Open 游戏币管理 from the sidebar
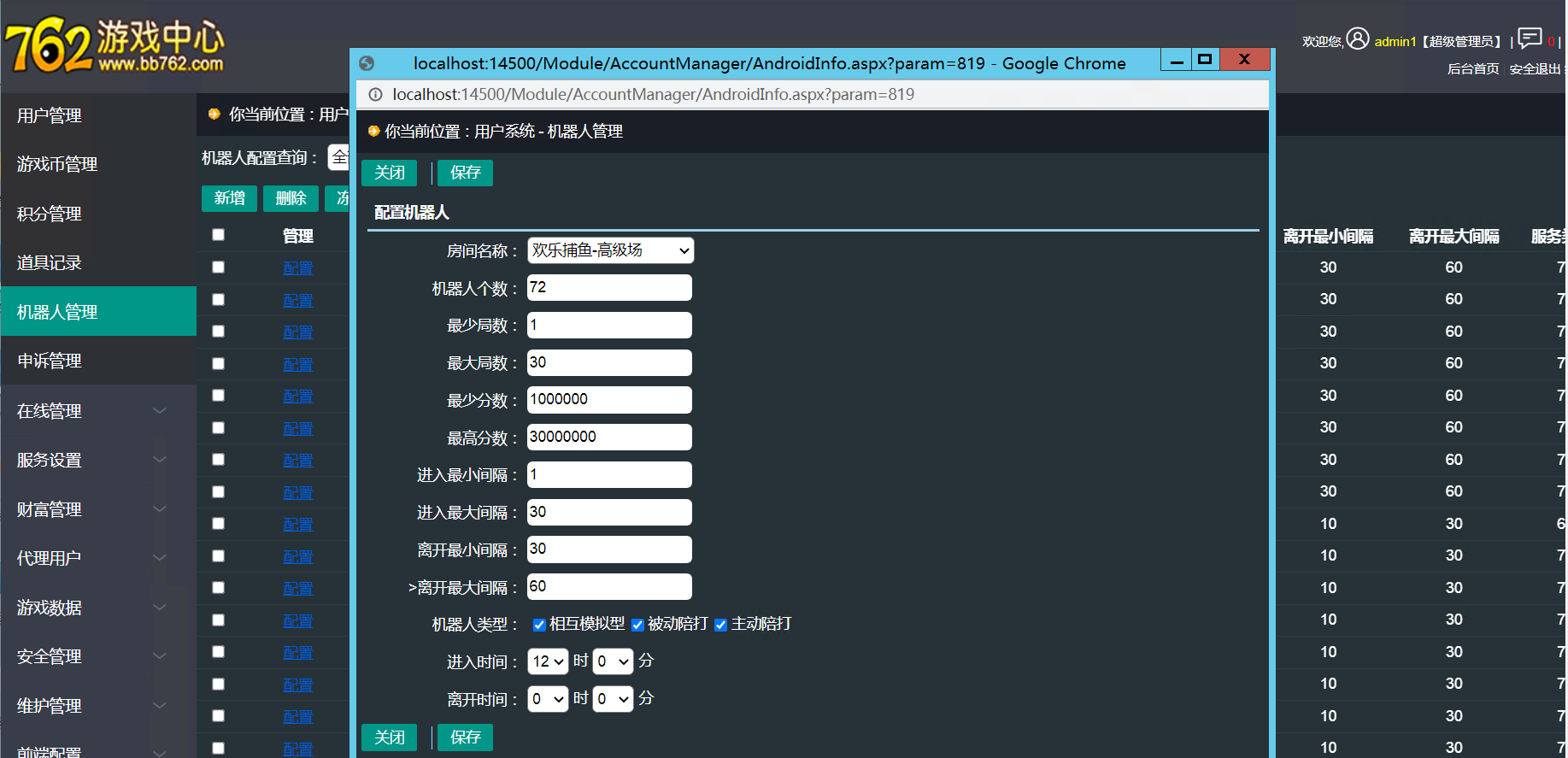Screen dimensions: 1568x758 point(57,164)
